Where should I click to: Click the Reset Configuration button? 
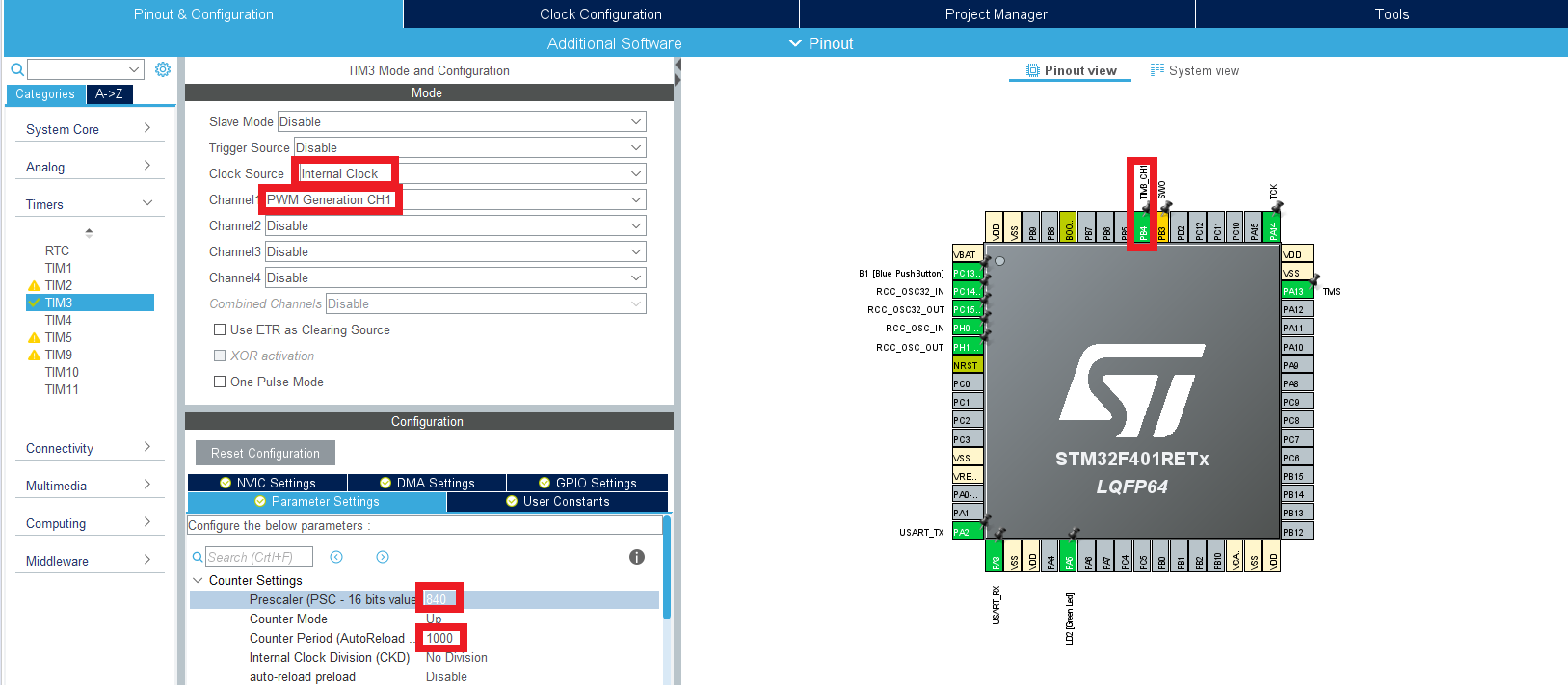coord(265,453)
